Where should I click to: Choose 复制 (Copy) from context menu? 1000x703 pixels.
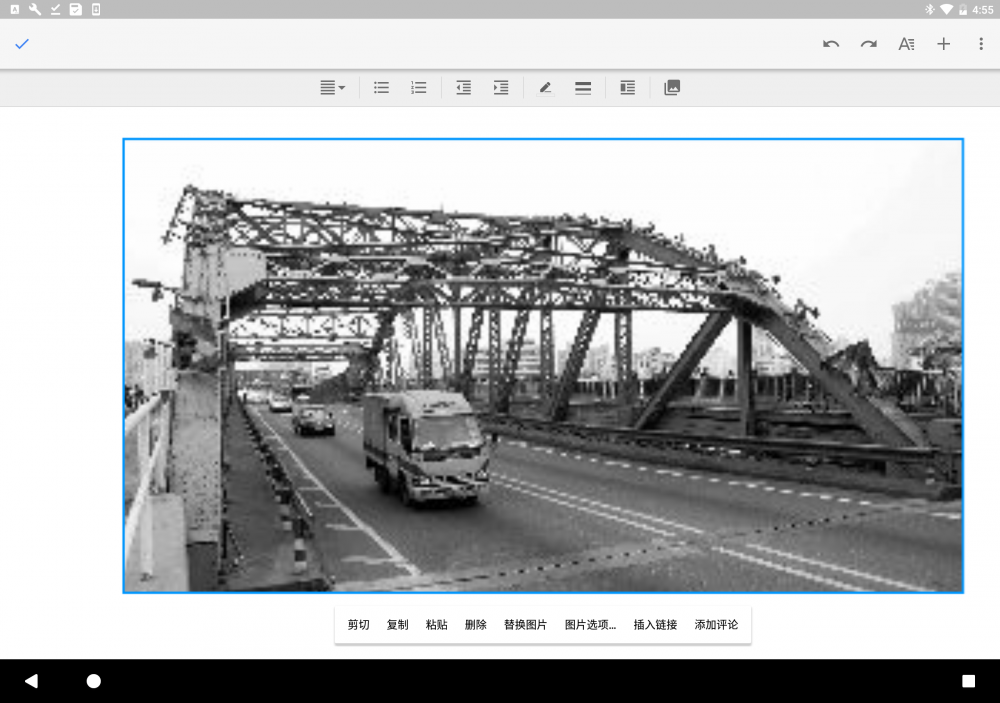coord(397,625)
